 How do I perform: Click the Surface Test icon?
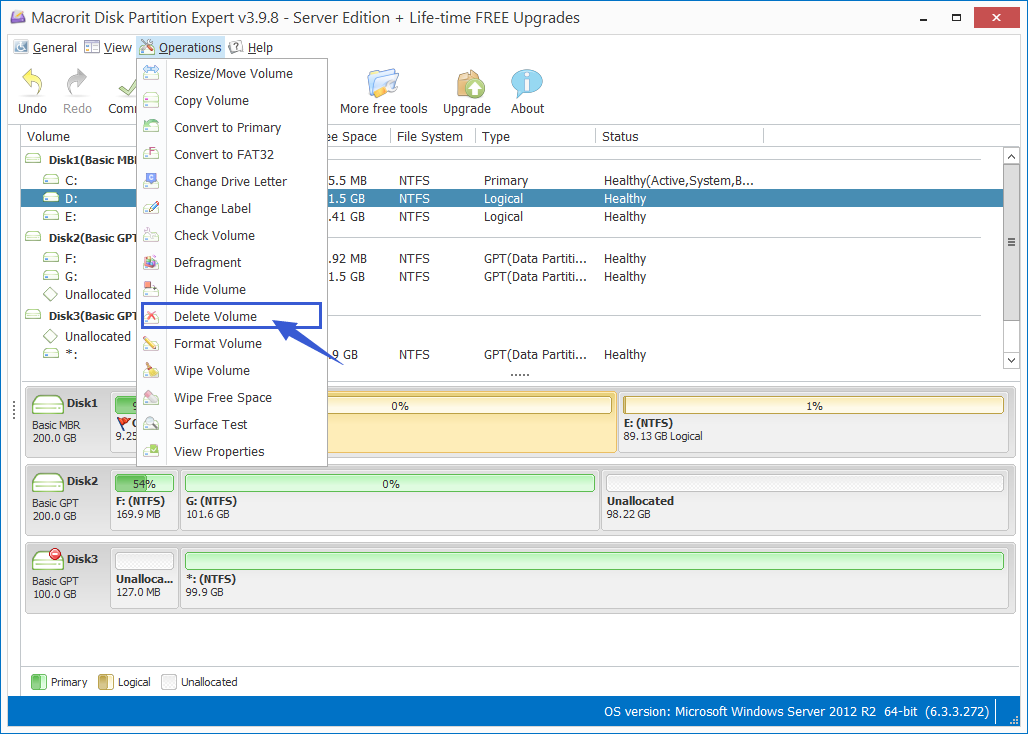click(x=151, y=424)
